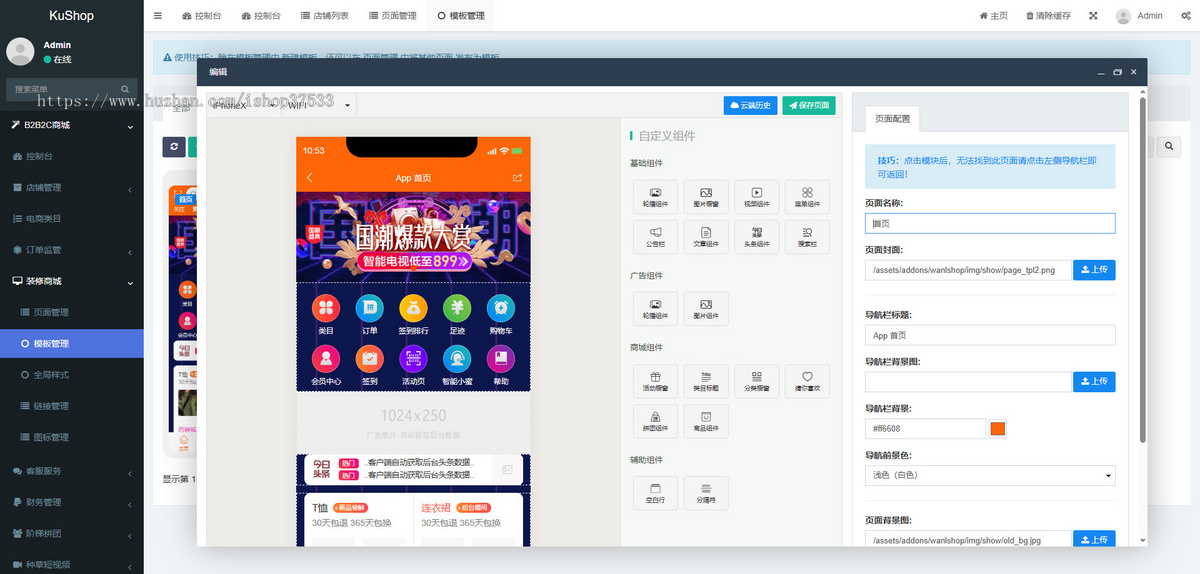1200x574 pixels.
Task: Add the 商品组件 product component
Action: (x=706, y=421)
